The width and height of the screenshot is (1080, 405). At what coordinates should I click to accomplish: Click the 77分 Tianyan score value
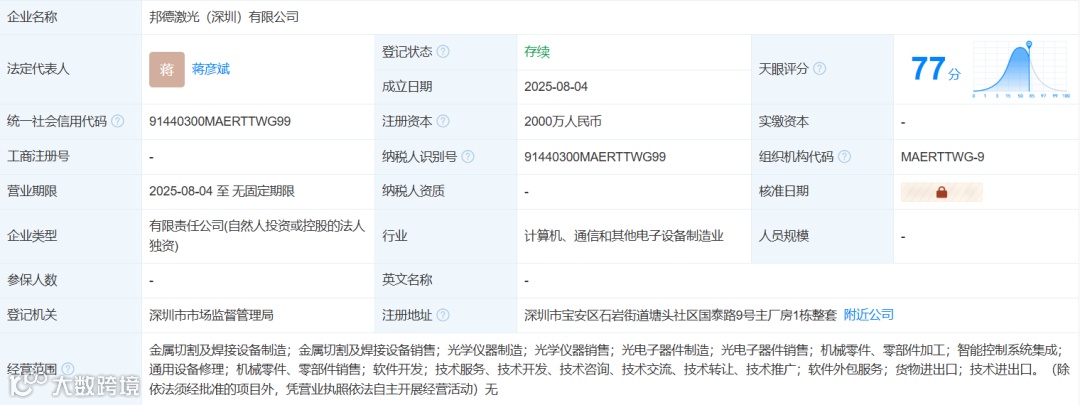point(935,69)
